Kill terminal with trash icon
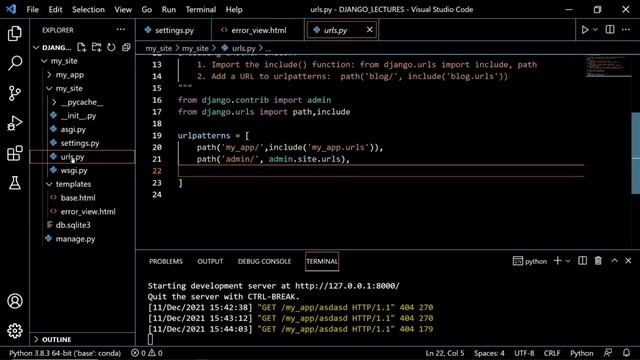The image size is (640, 360). pos(598,261)
